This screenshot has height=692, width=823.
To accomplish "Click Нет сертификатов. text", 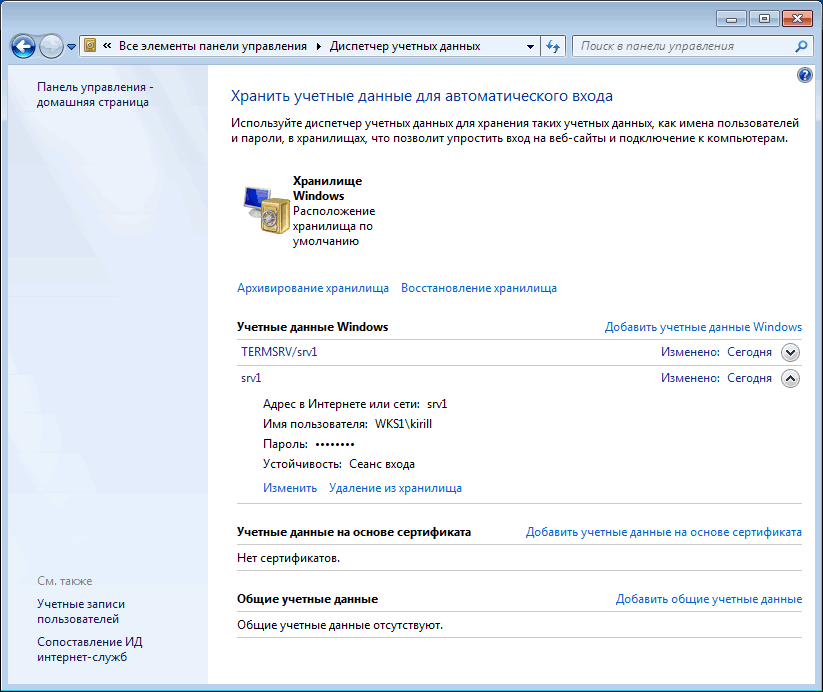I will pos(289,558).
